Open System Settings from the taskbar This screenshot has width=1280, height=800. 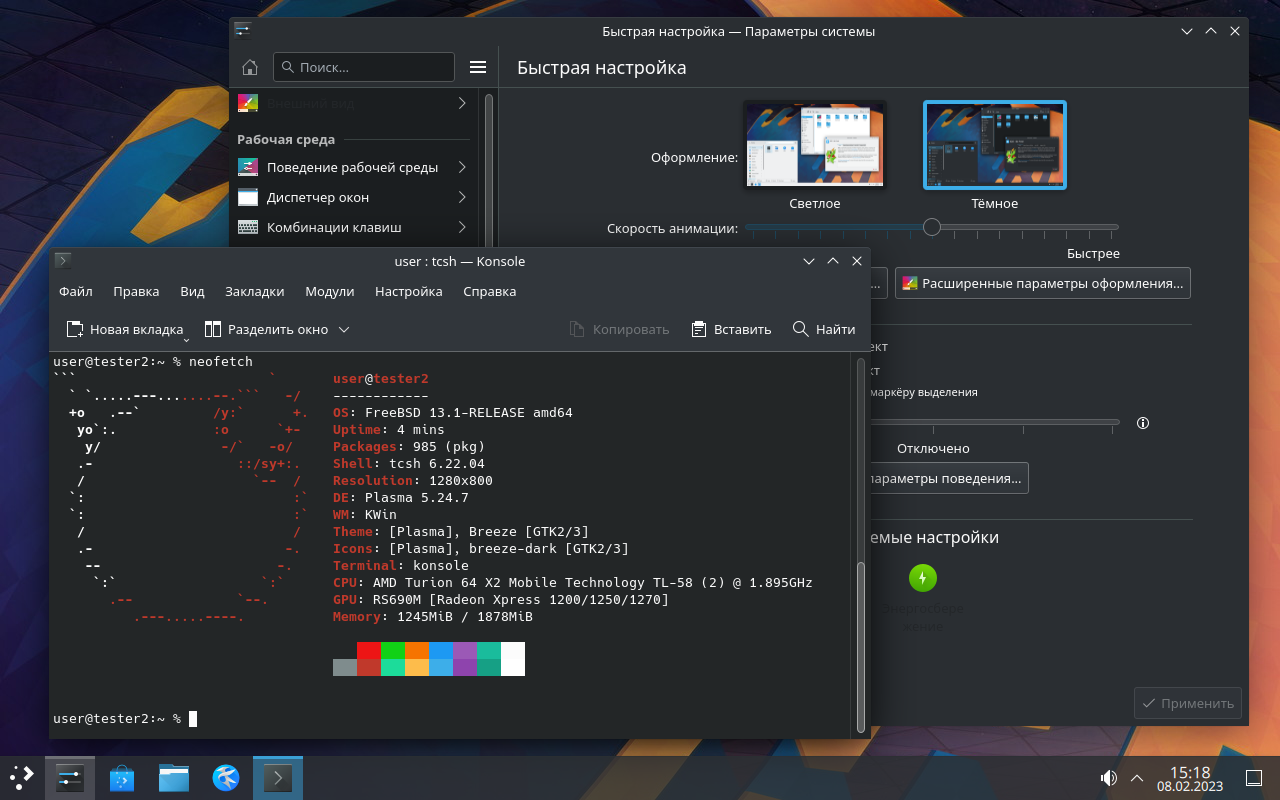(x=69, y=777)
